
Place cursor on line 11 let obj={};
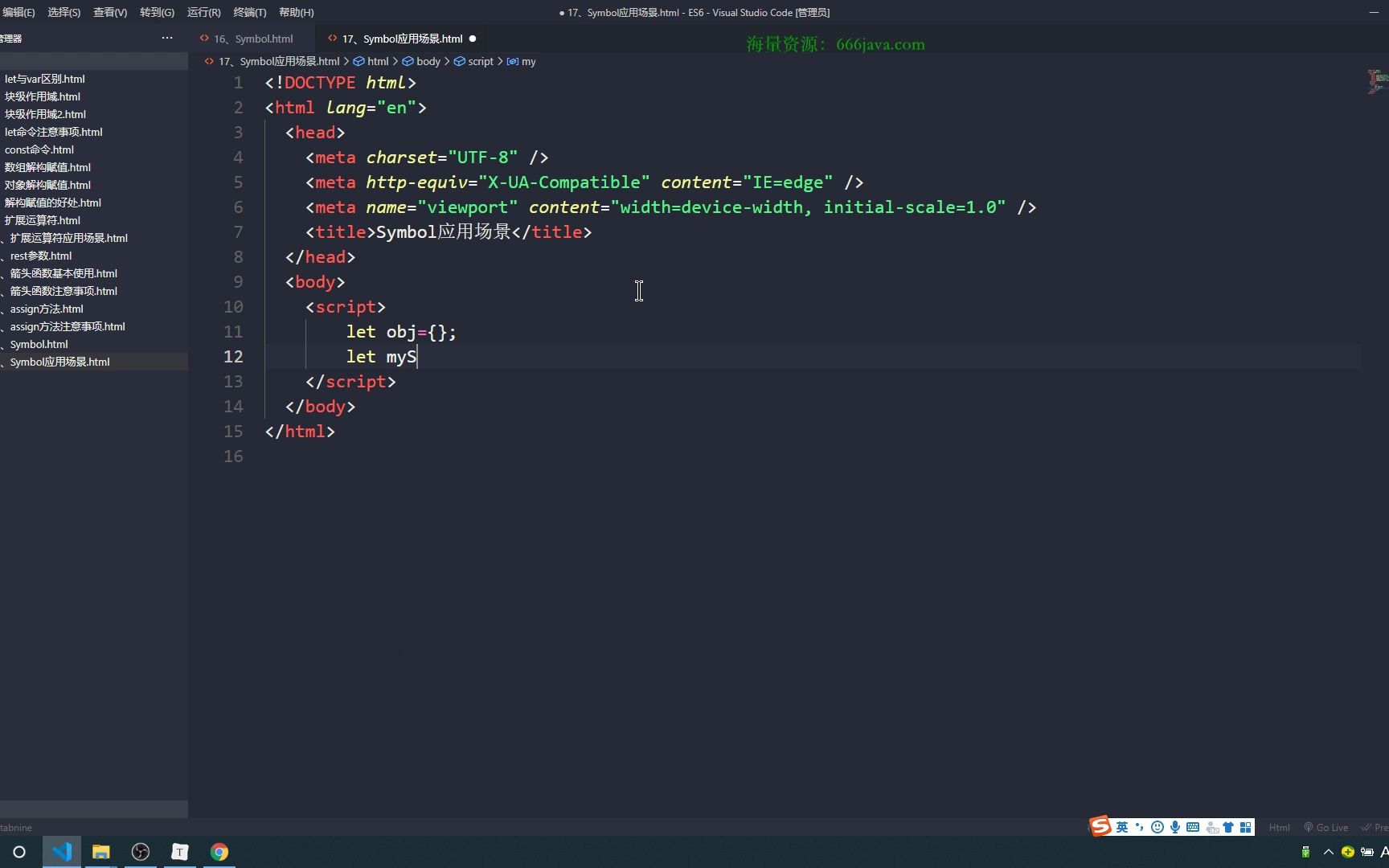pyautogui.click(x=401, y=332)
